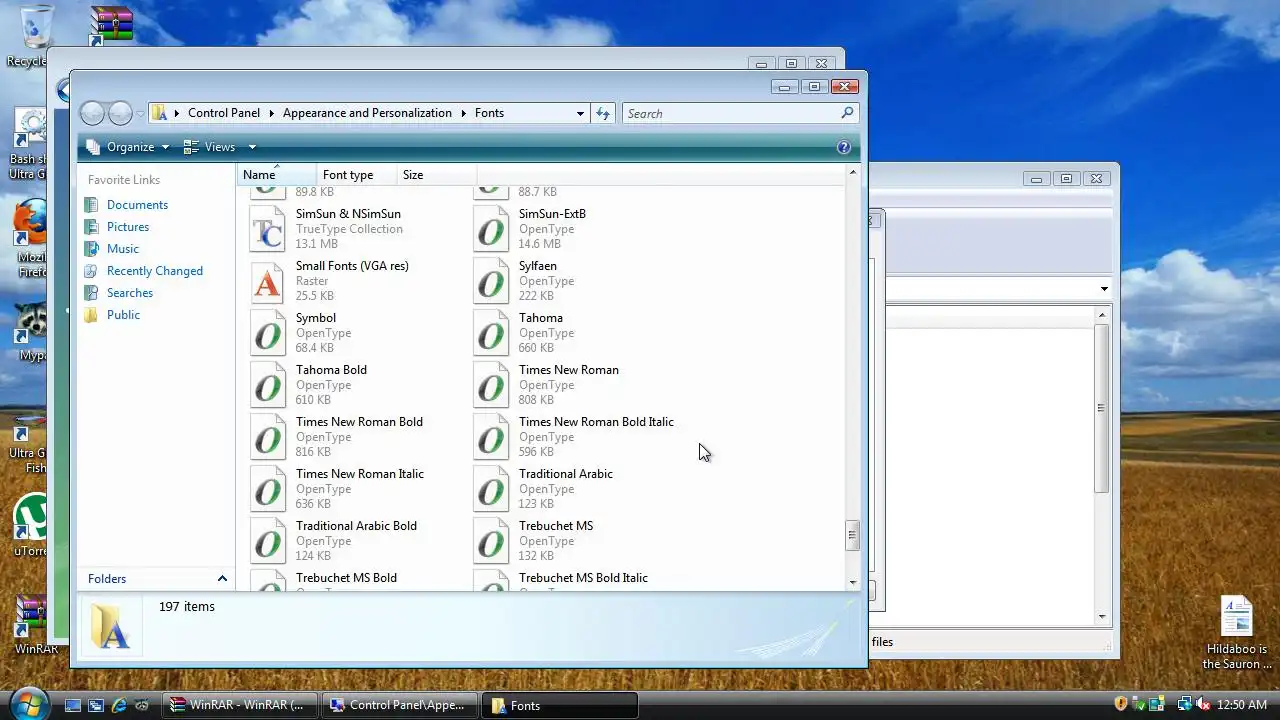Expand the Folders pane chevron
This screenshot has width=1280, height=720.
click(222, 578)
